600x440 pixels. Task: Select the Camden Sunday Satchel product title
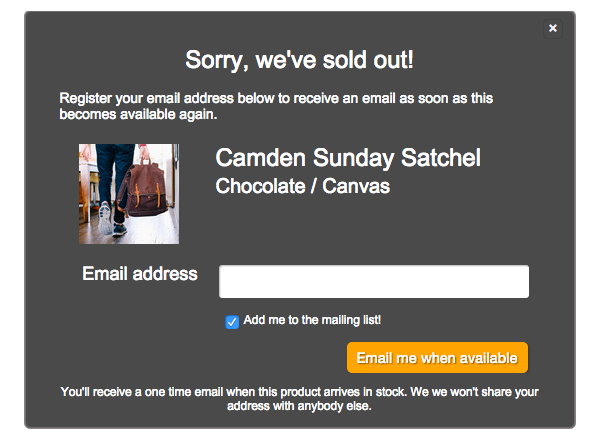point(348,158)
